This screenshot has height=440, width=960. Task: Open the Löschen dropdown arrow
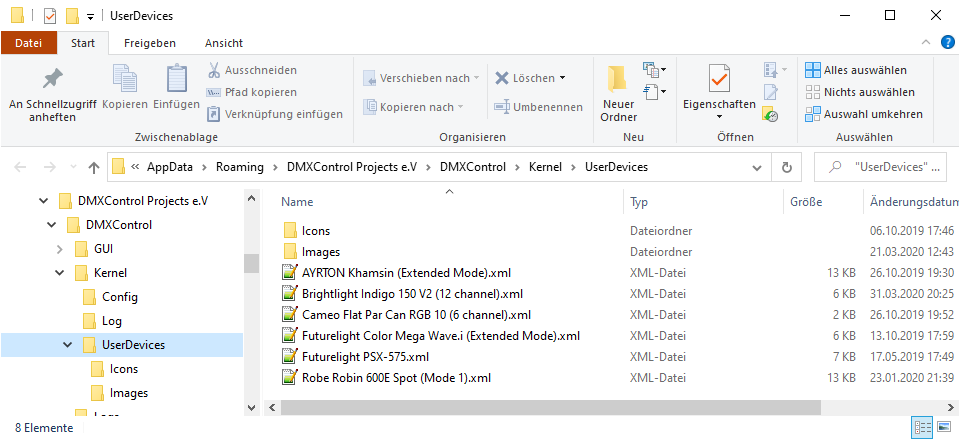click(562, 78)
